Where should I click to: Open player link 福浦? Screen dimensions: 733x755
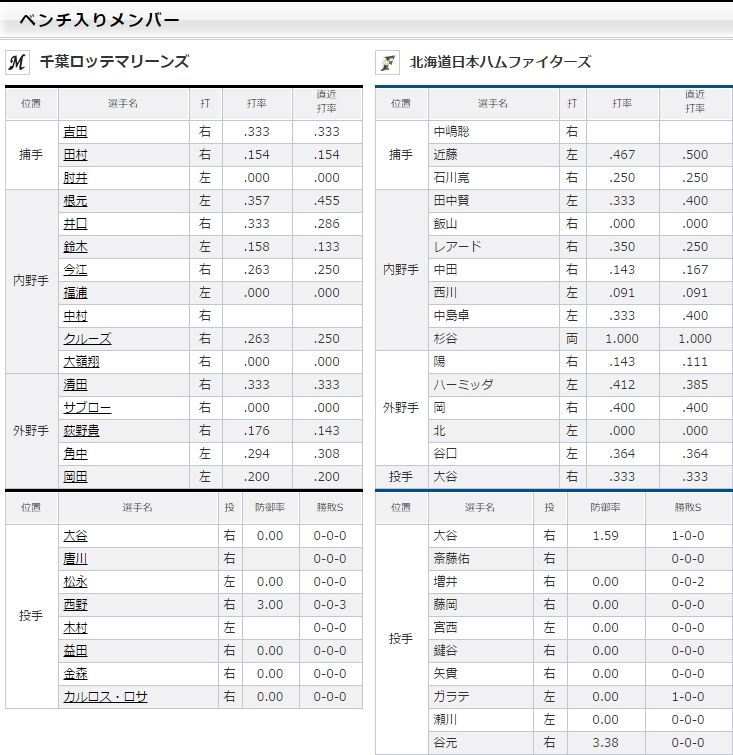76,293
